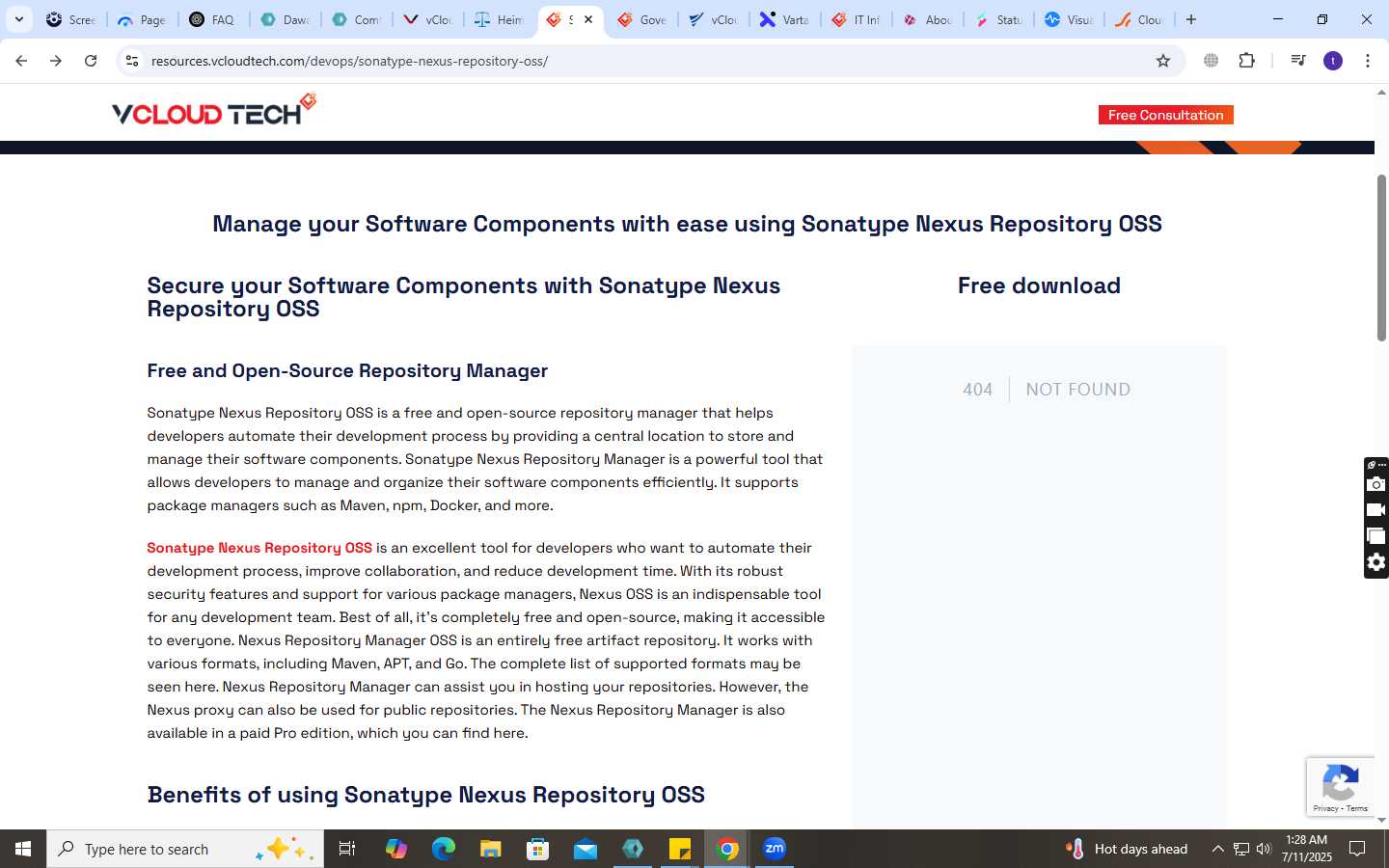Close the active Sonatype tab
The image size is (1389, 868).
[588, 19]
